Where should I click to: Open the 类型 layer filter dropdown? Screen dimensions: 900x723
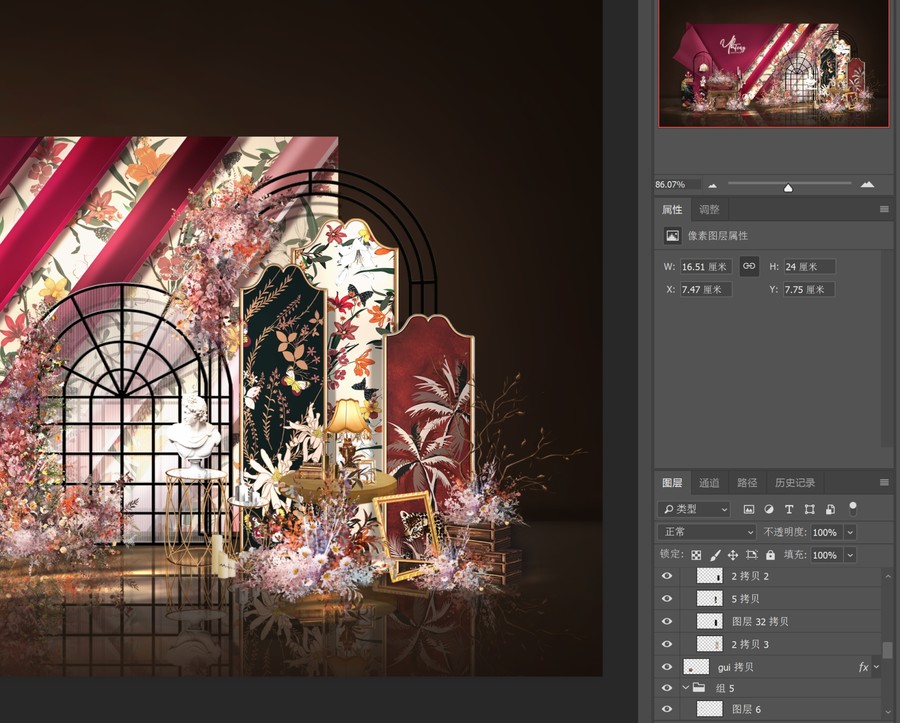pyautogui.click(x=695, y=509)
